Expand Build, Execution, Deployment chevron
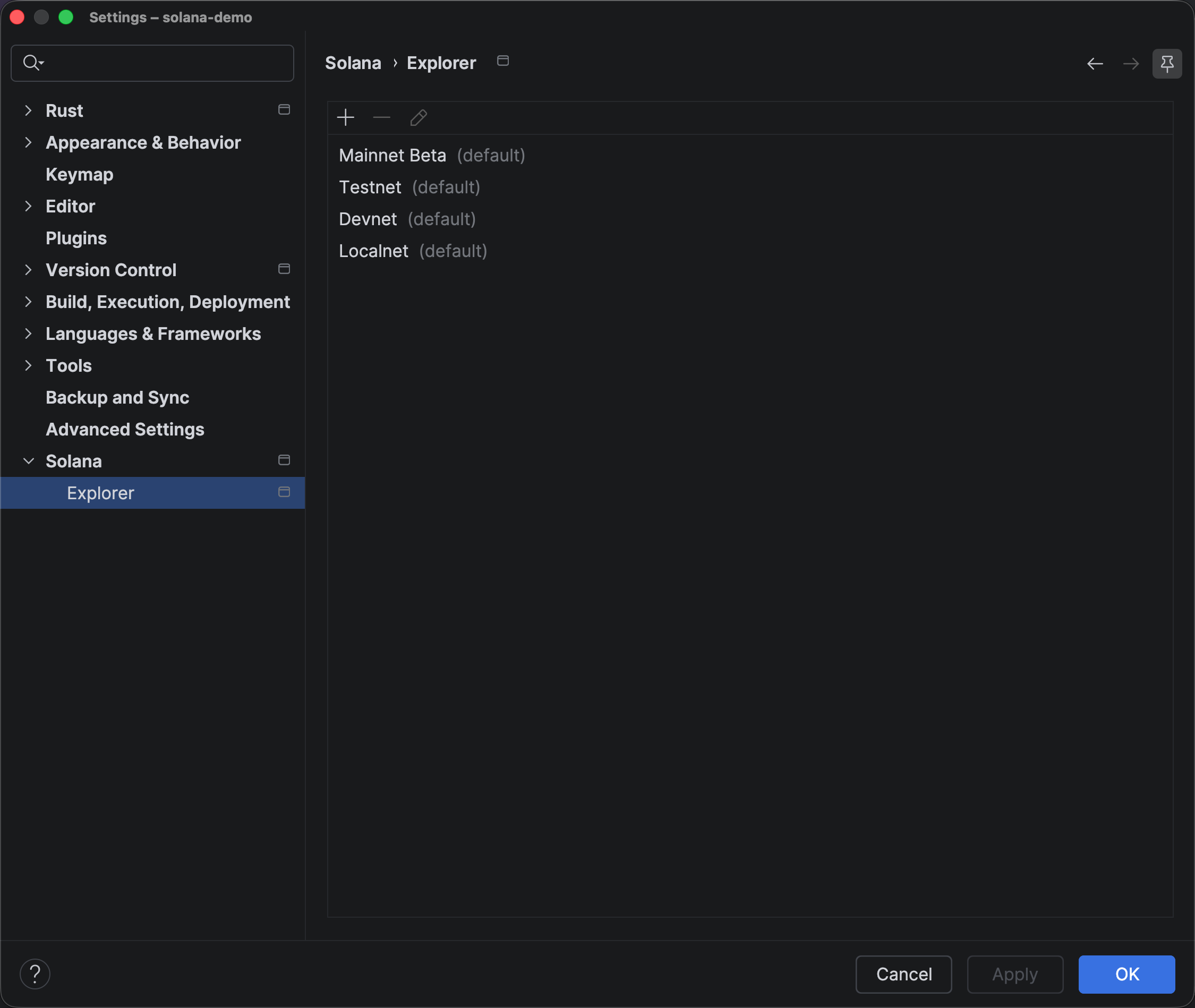This screenshot has width=1195, height=1008. 28,302
